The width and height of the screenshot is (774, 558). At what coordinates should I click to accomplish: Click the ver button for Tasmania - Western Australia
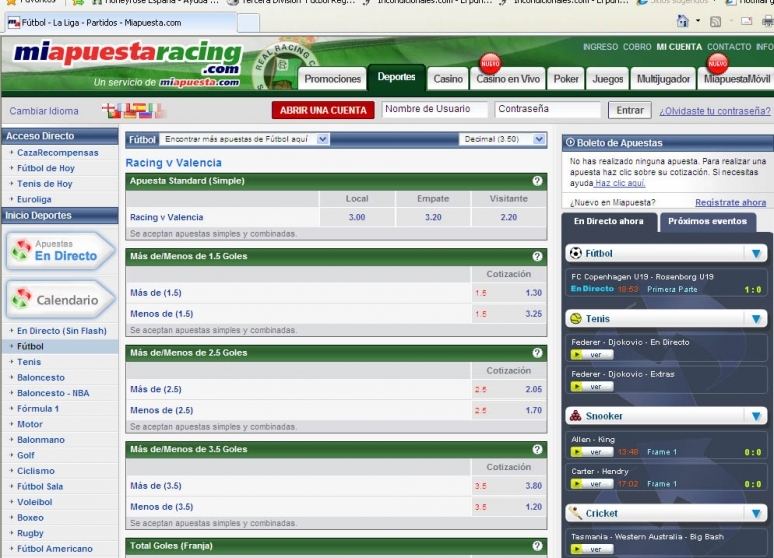point(592,549)
